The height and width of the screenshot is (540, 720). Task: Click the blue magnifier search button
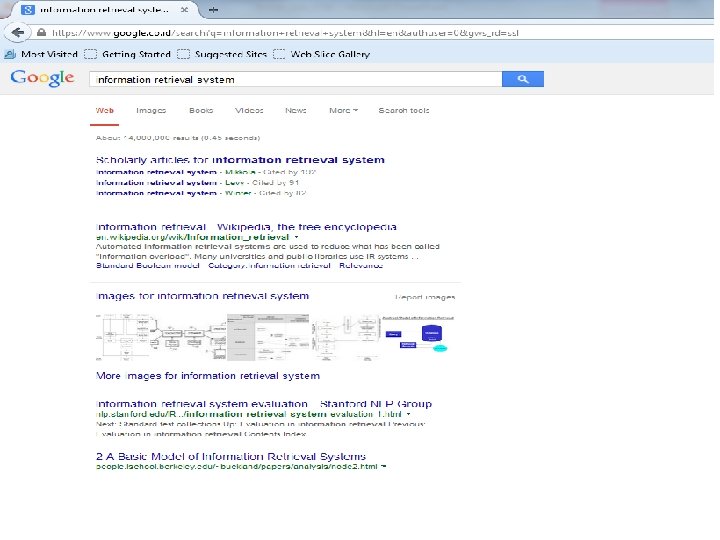523,79
